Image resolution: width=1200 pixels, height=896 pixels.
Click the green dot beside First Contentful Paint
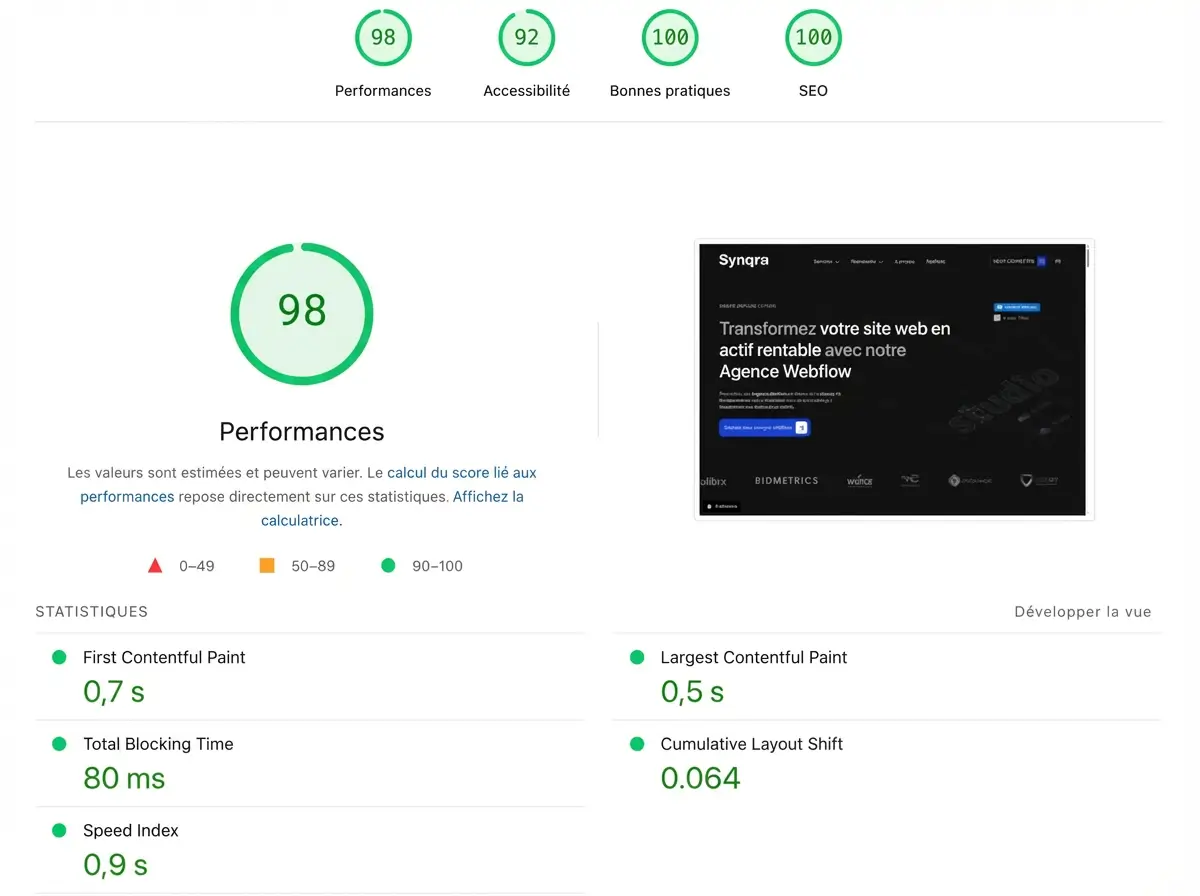pos(59,657)
